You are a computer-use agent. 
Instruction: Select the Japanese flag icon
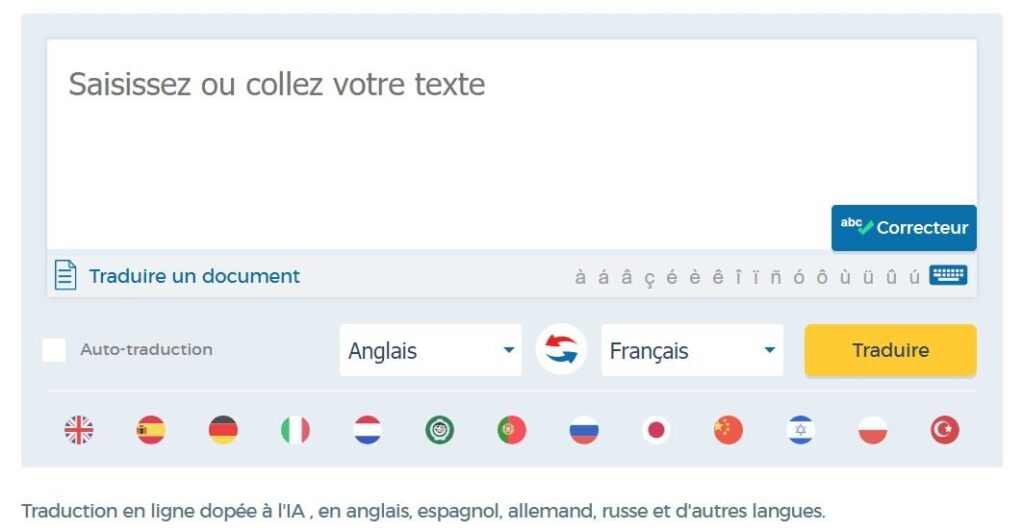[x=656, y=430]
